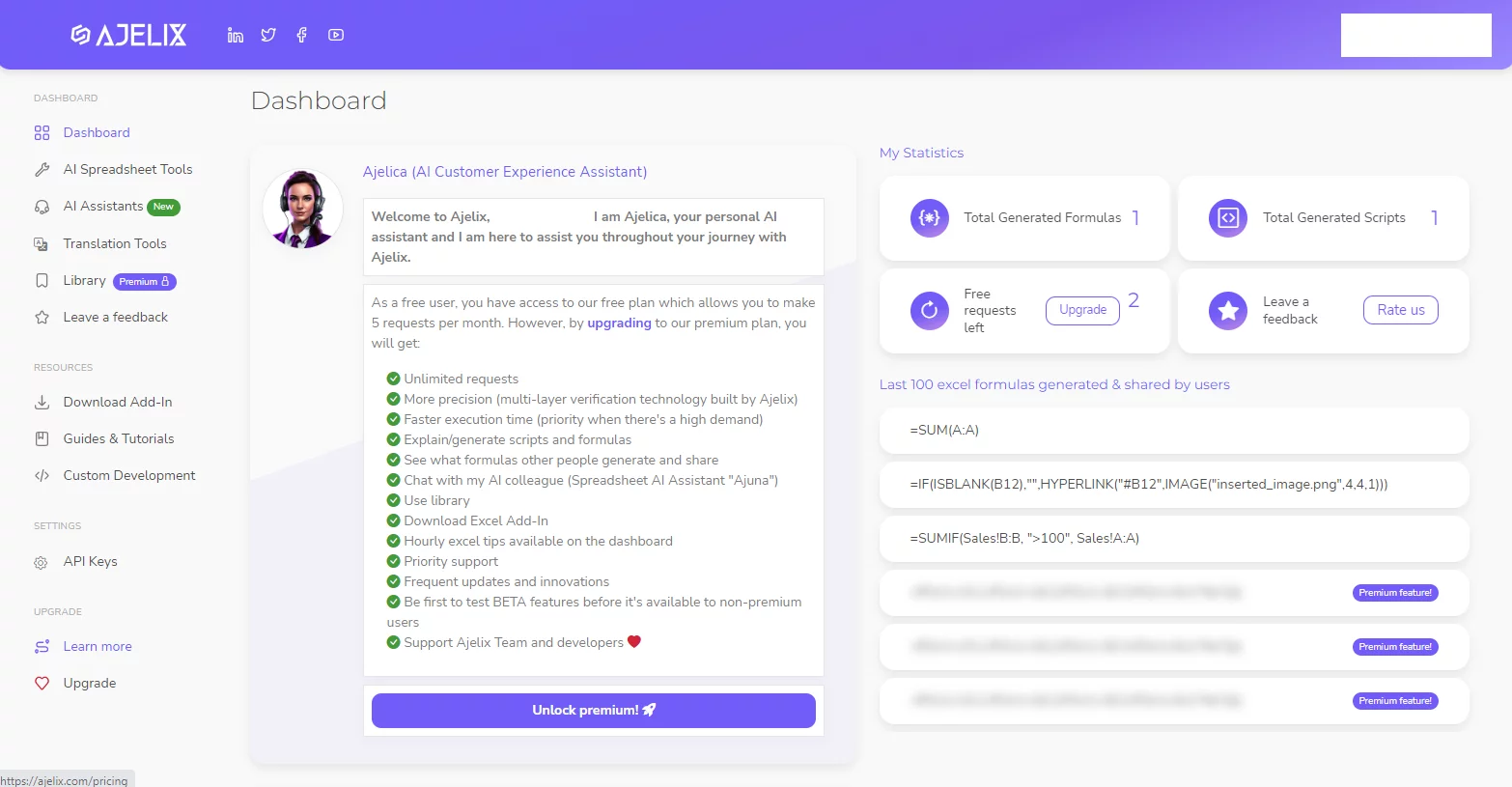Click the Ajelix logo in the top bar
This screenshot has height=787, width=1512.
click(127, 35)
